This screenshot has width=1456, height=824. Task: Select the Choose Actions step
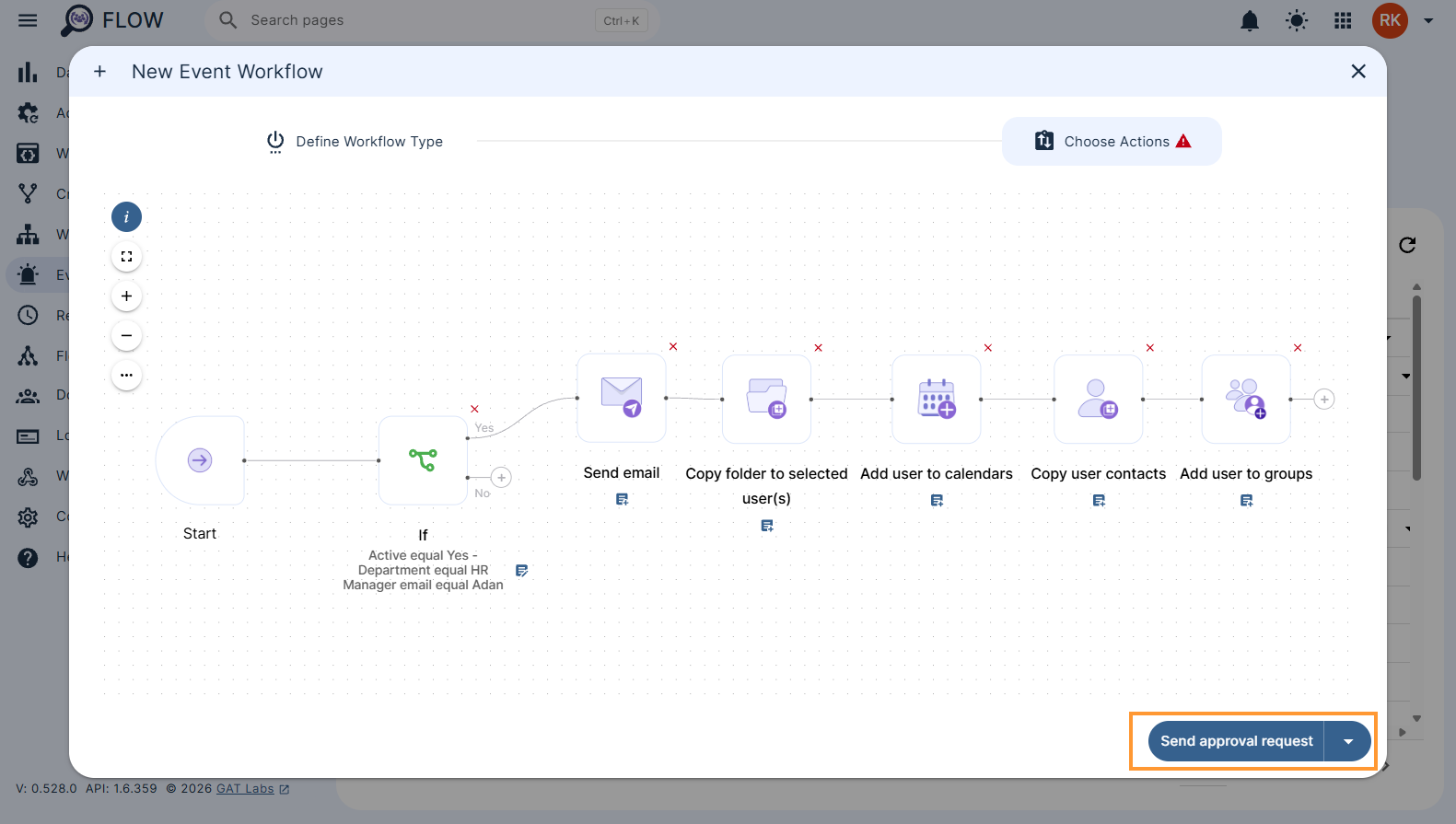(x=1112, y=141)
